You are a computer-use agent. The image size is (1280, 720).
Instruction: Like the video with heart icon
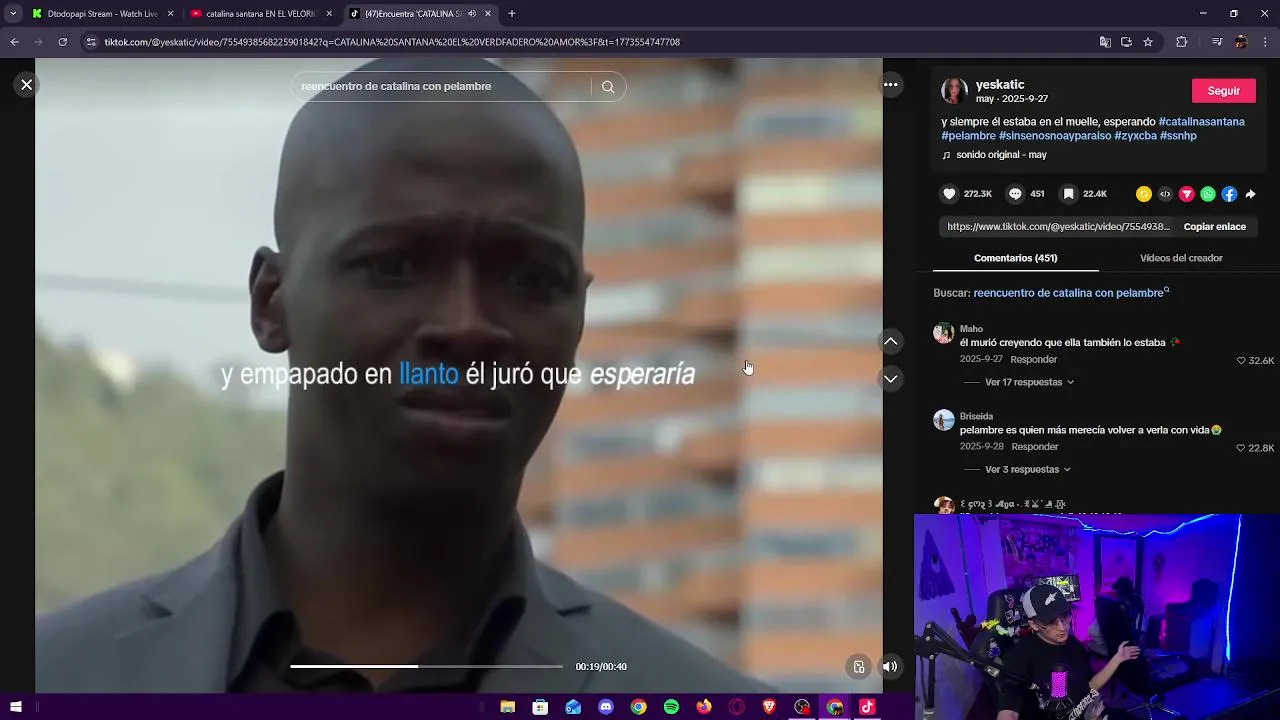point(949,194)
